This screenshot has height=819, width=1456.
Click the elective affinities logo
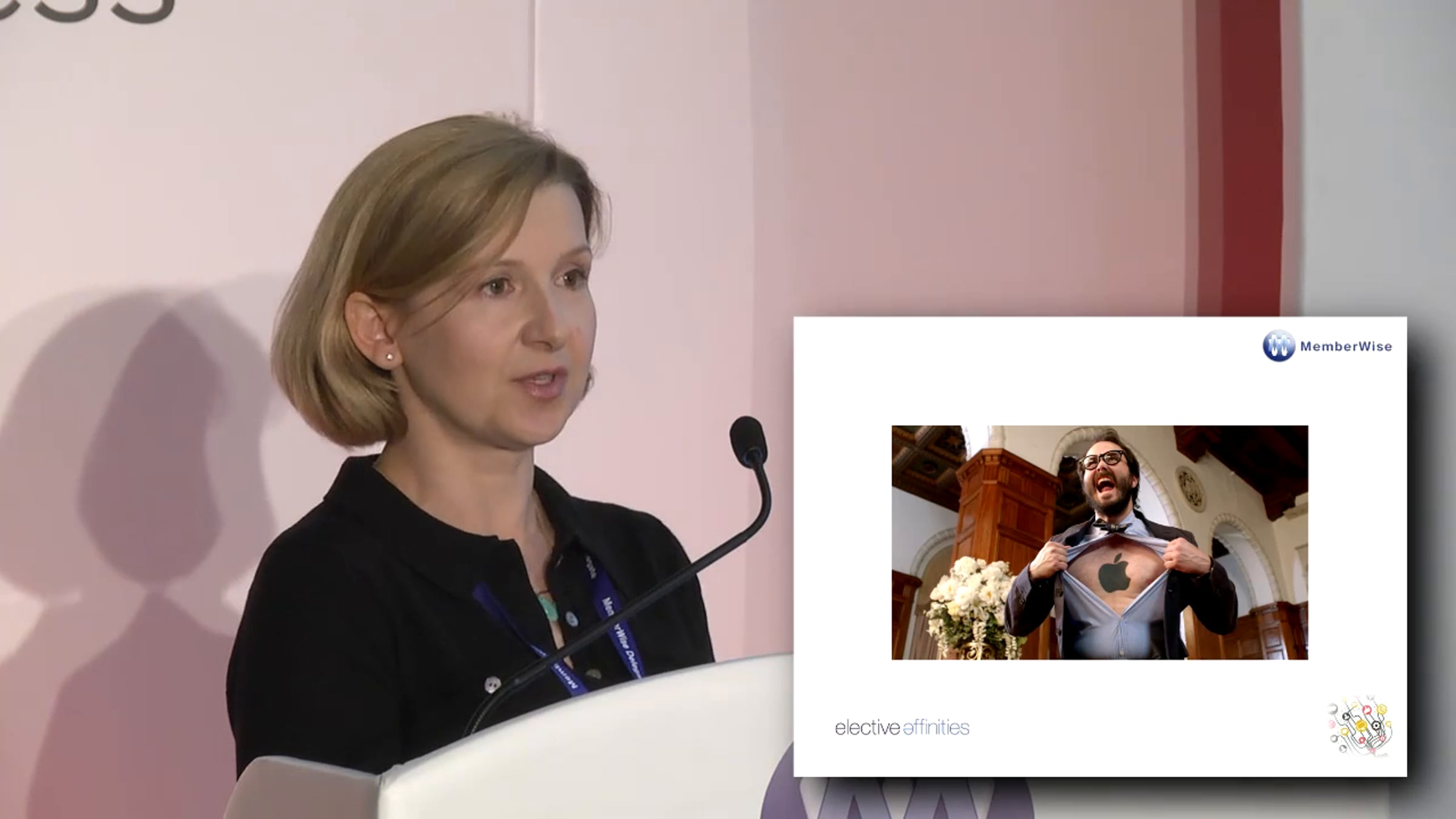902,727
